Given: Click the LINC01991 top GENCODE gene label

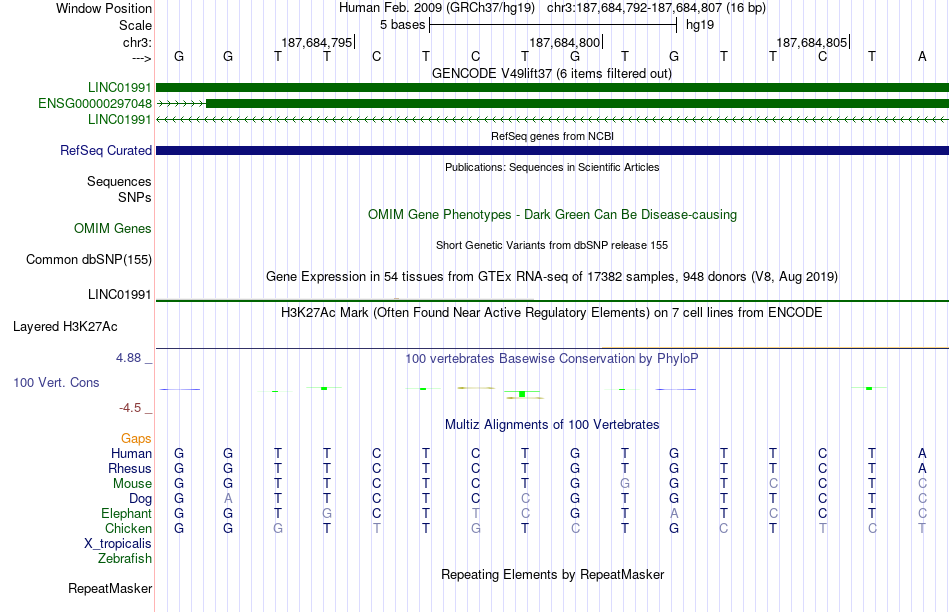Looking at the screenshot, I should click(119, 88).
